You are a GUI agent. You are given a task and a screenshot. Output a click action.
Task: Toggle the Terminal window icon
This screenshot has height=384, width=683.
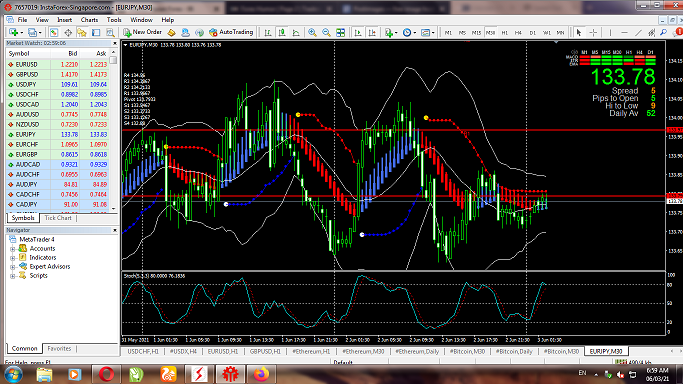pyautogui.click(x=96, y=32)
